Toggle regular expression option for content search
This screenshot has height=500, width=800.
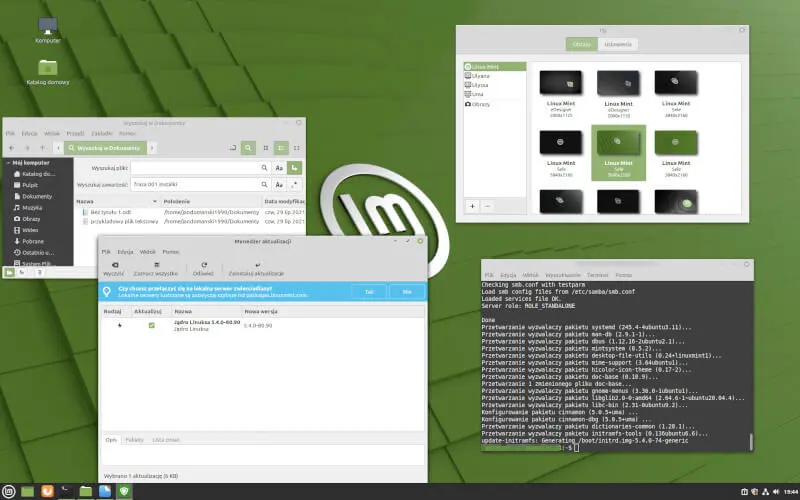[294, 185]
